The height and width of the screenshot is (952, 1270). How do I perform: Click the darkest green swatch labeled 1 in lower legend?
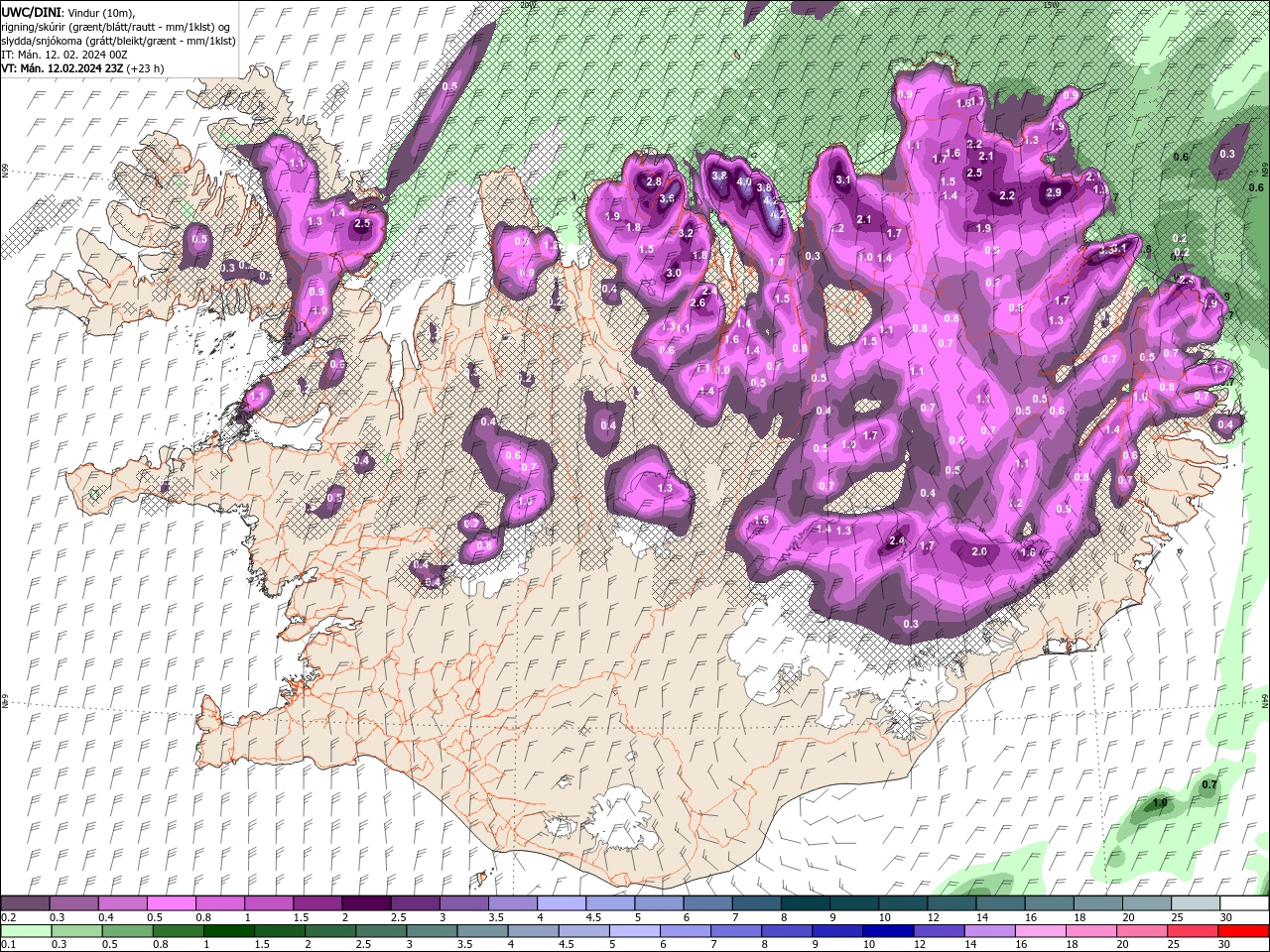[x=228, y=931]
